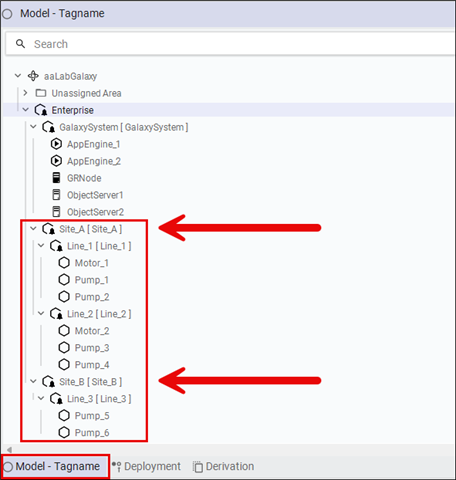Screen dimensions: 456x480
Task: Click the search magnifier icon
Action: pos(21,44)
